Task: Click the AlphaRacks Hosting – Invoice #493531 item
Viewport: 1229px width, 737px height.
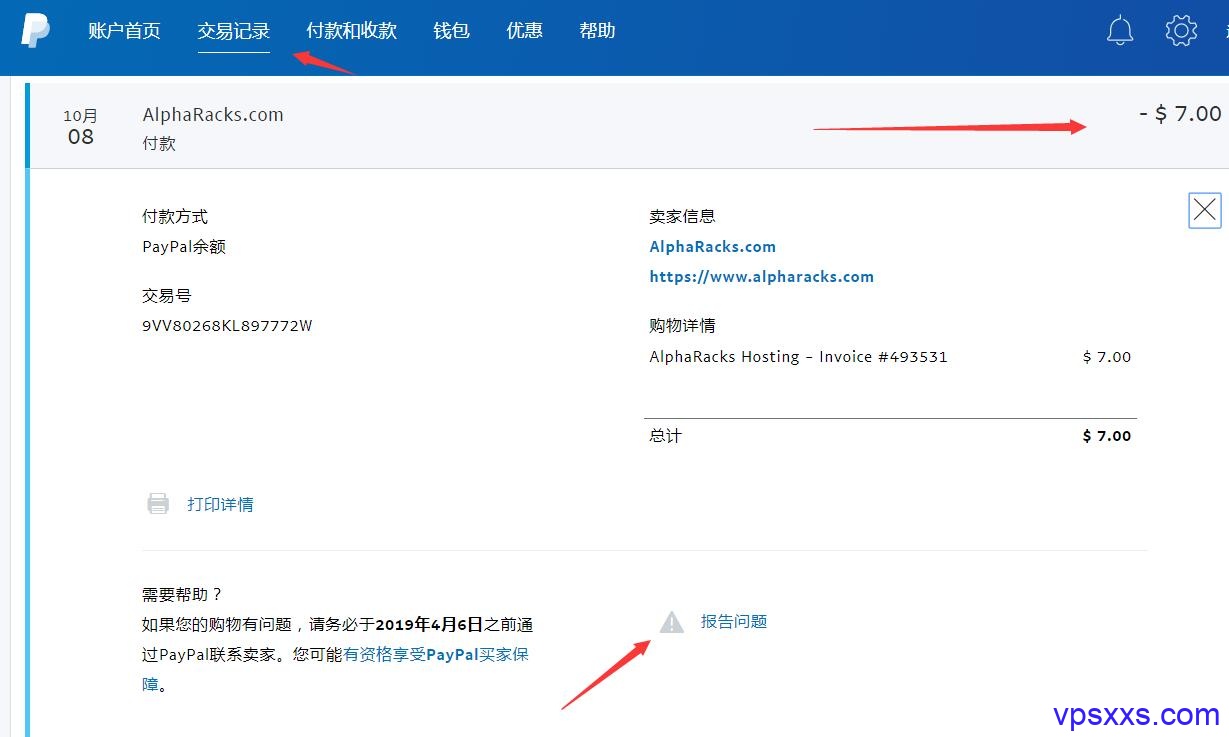Action: tap(799, 357)
